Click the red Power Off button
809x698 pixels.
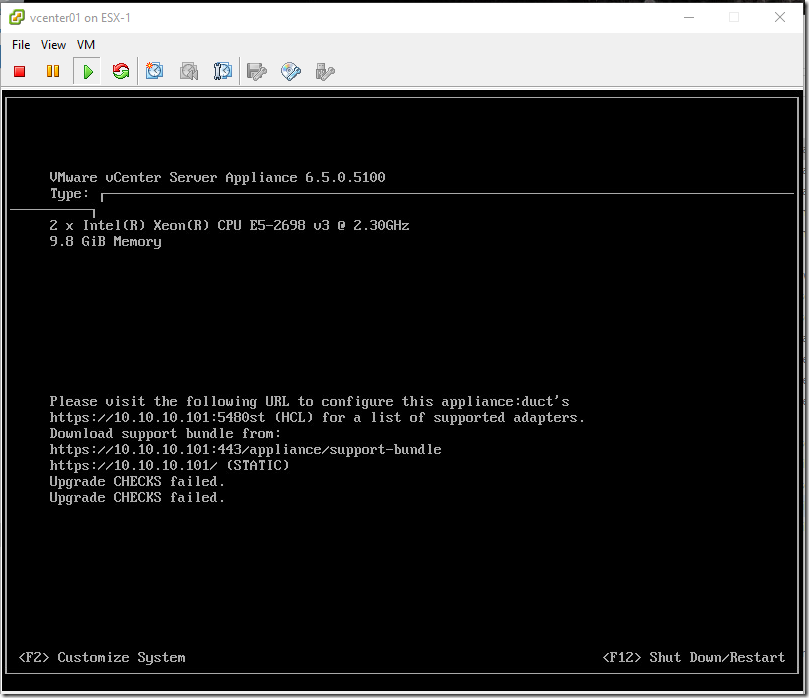pos(20,71)
